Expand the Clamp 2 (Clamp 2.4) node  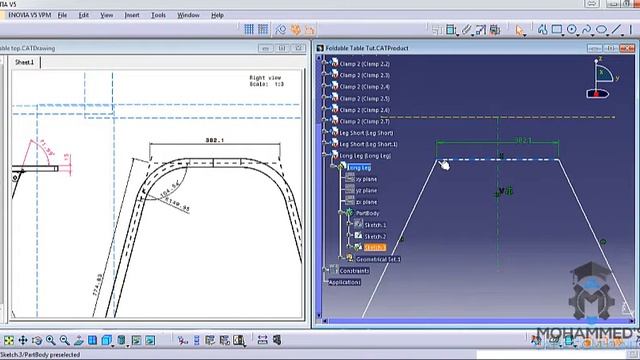tap(325, 85)
